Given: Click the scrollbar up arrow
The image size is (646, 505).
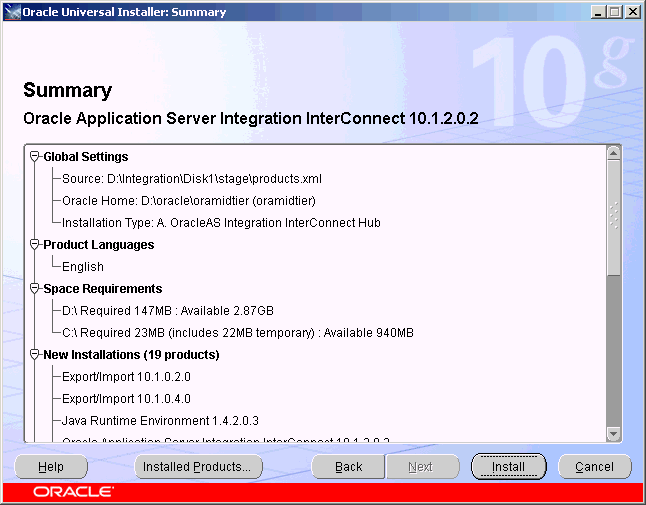Looking at the screenshot, I should pos(613,154).
